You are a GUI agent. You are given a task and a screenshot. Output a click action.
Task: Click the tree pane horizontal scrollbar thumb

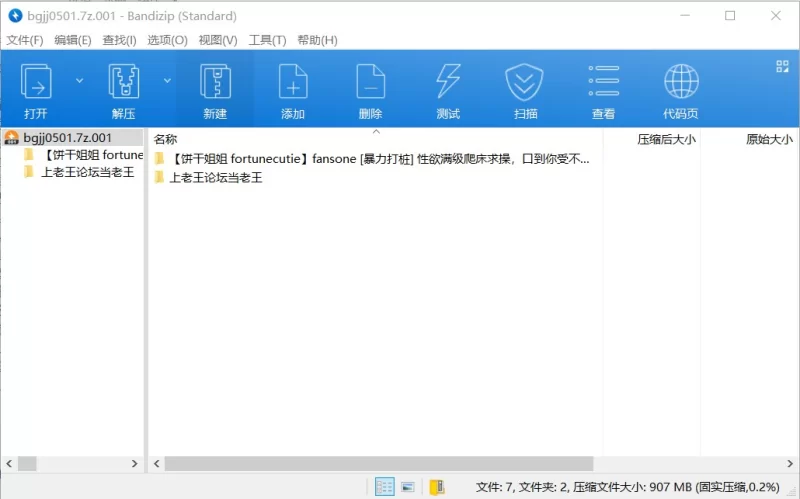click(27, 463)
